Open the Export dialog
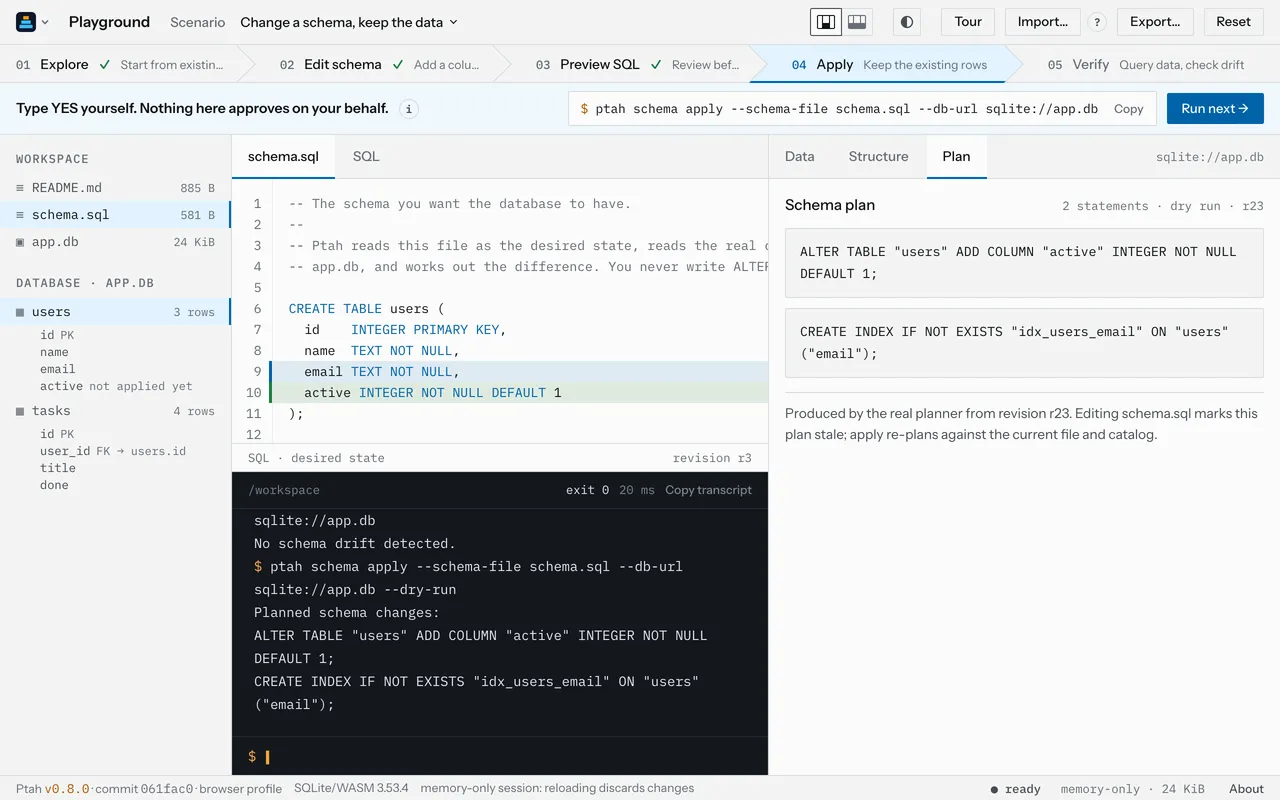 coord(1154,22)
